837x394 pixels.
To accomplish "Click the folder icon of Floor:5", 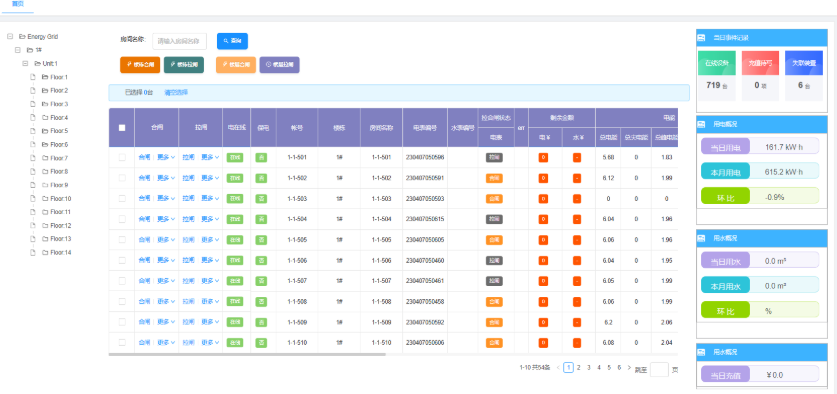I will pyautogui.click(x=45, y=131).
